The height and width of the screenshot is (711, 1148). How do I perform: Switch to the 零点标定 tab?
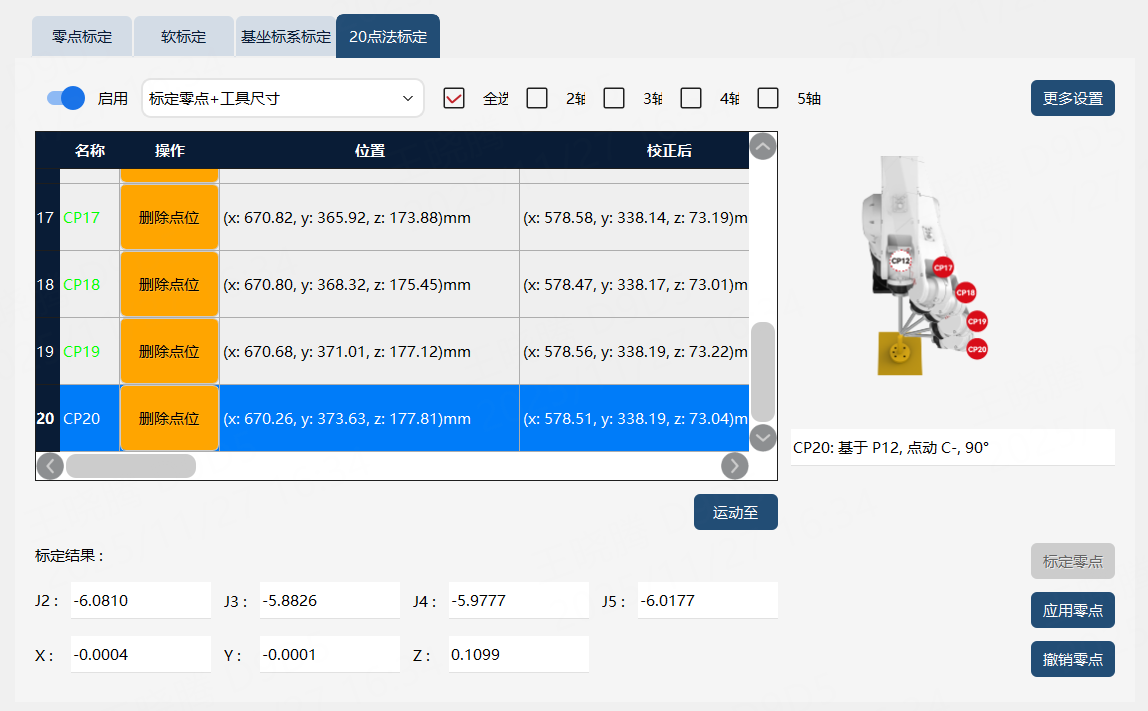coord(82,37)
